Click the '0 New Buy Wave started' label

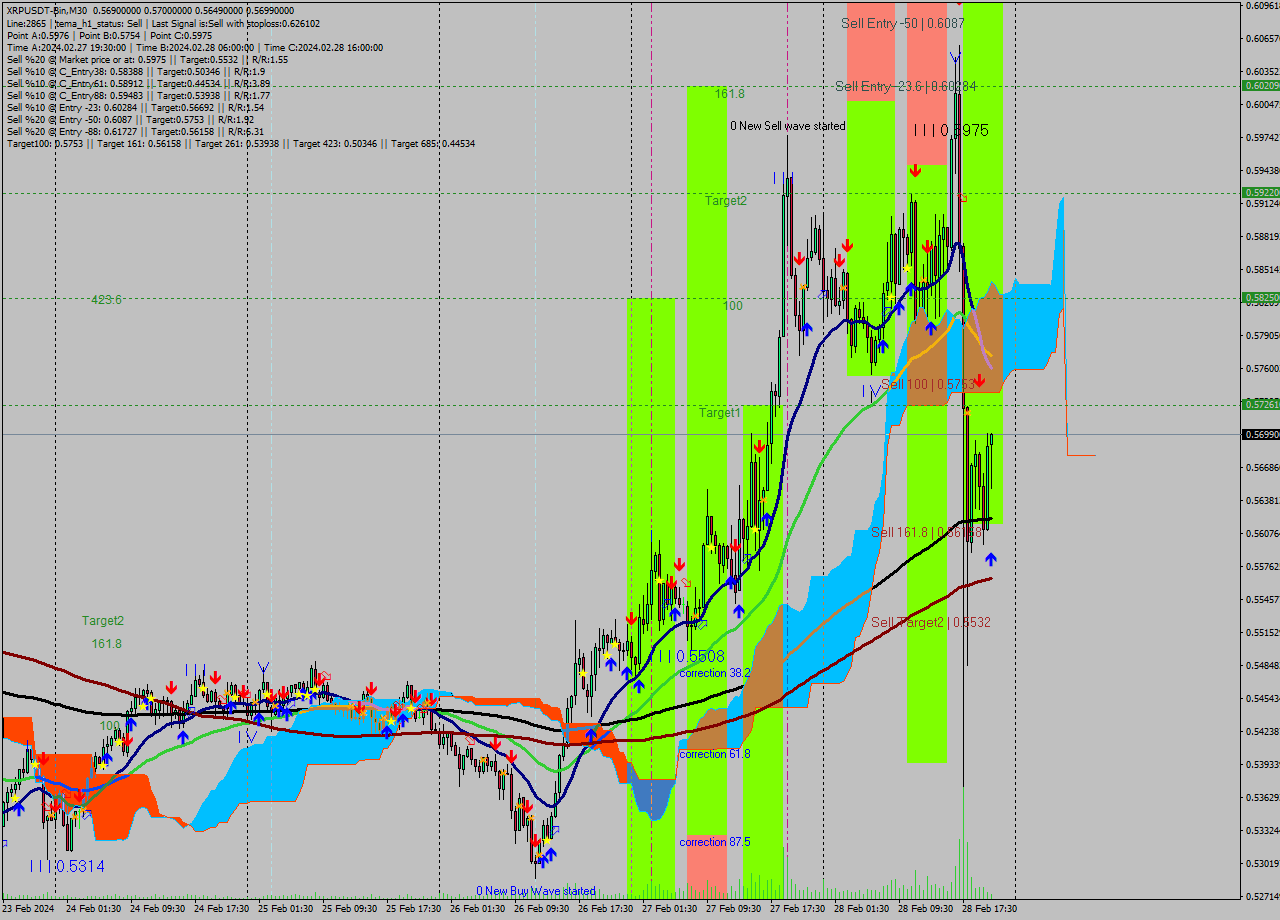point(536,890)
